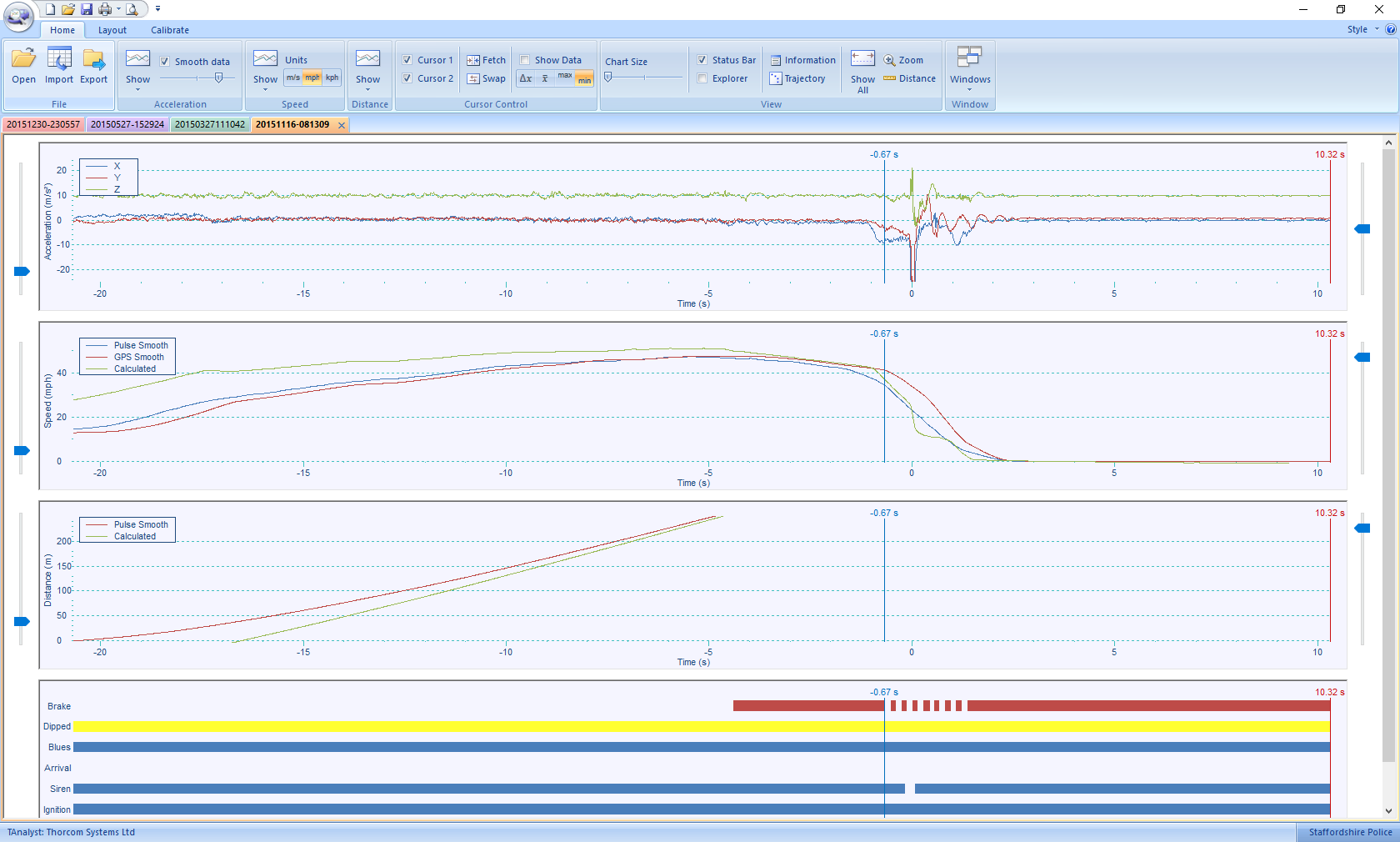
Task: Expand the Acceleration Show dropdown
Action: (x=138, y=68)
